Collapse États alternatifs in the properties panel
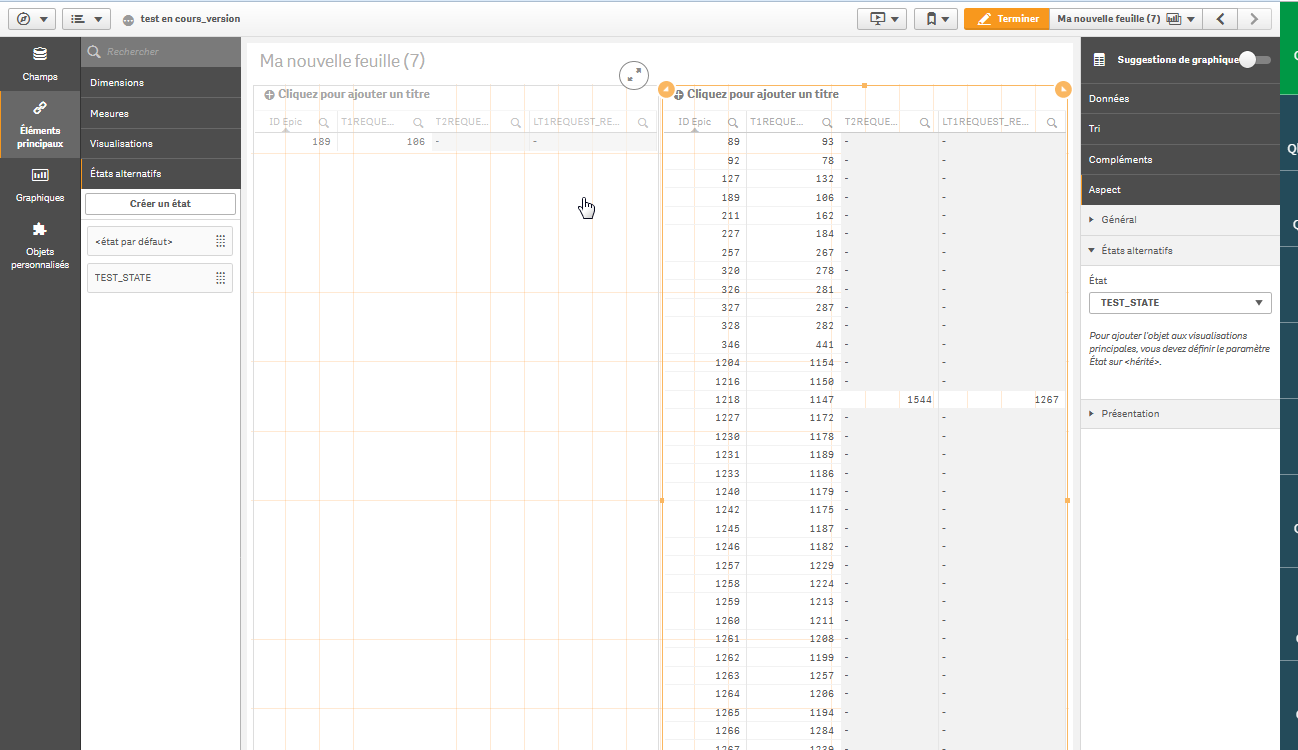This screenshot has width=1298, height=750. [x=1180, y=251]
